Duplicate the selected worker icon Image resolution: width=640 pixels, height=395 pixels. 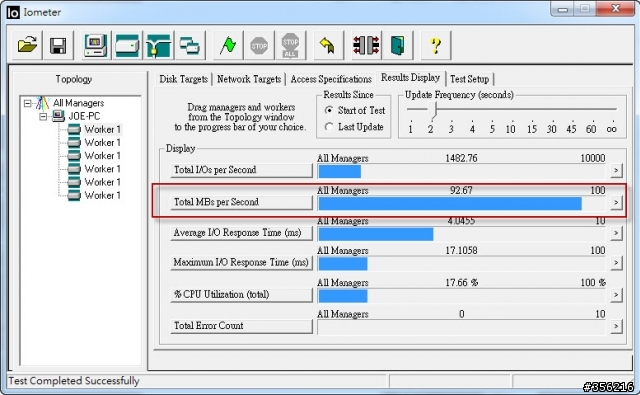(x=189, y=45)
